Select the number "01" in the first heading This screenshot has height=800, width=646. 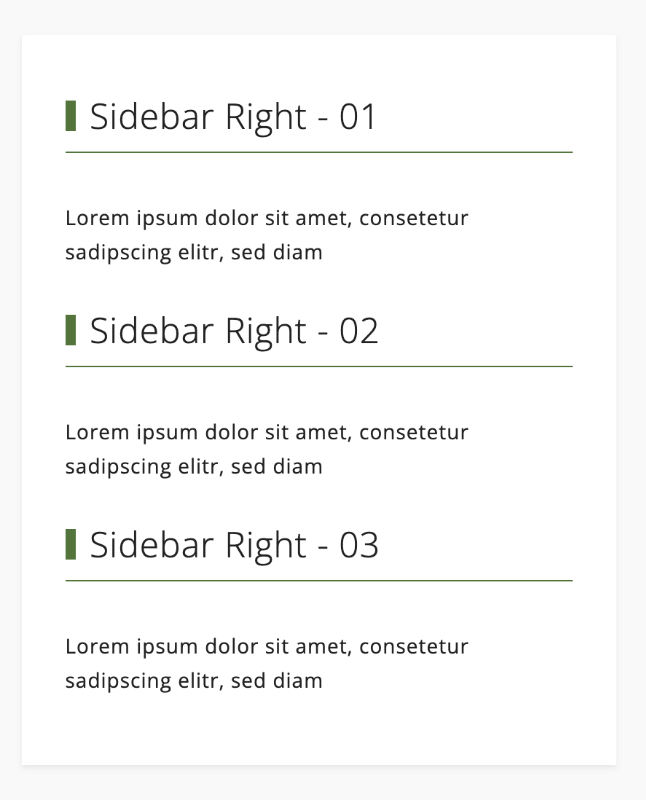click(358, 117)
